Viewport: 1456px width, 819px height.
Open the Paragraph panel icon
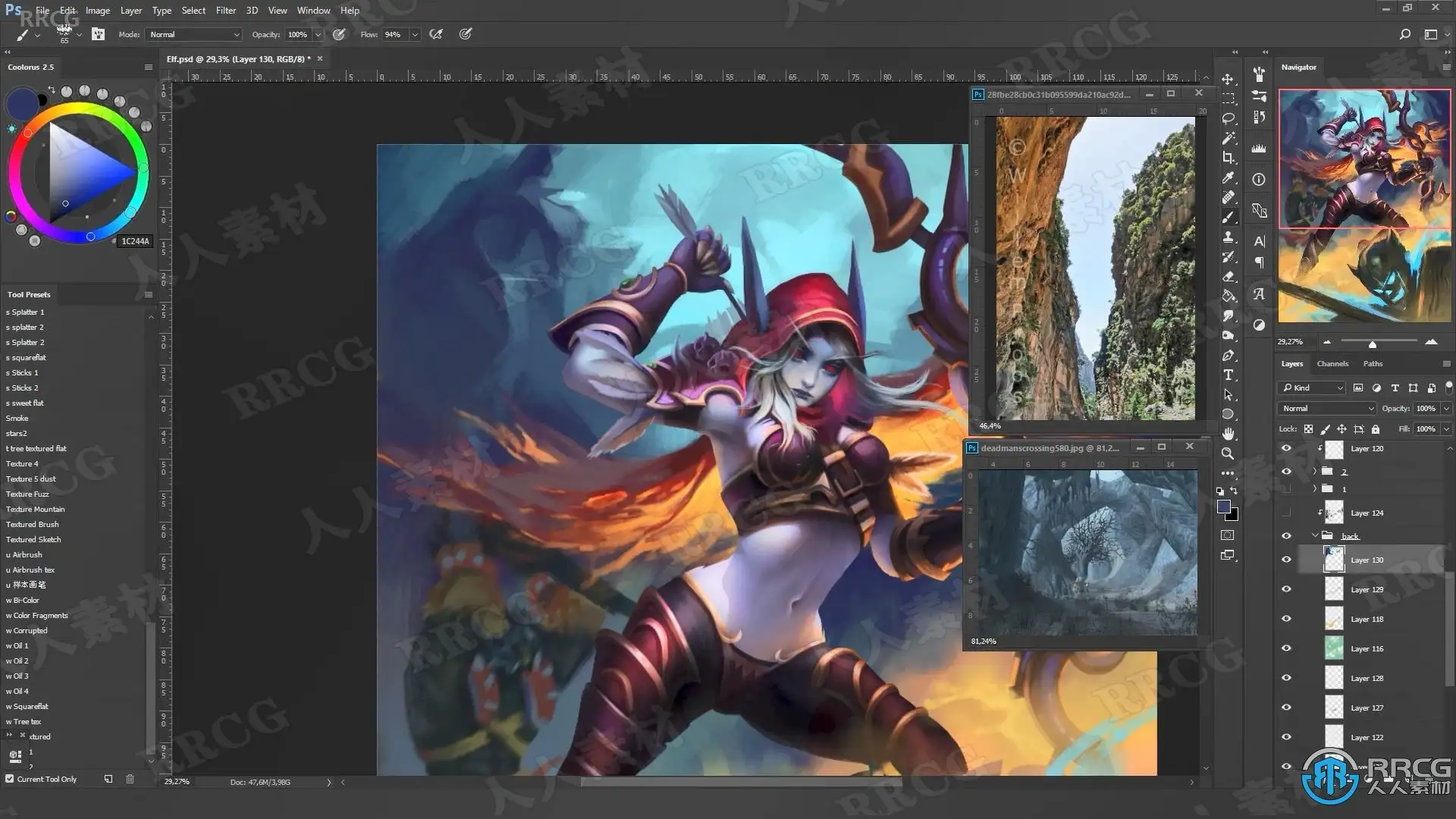[1259, 263]
